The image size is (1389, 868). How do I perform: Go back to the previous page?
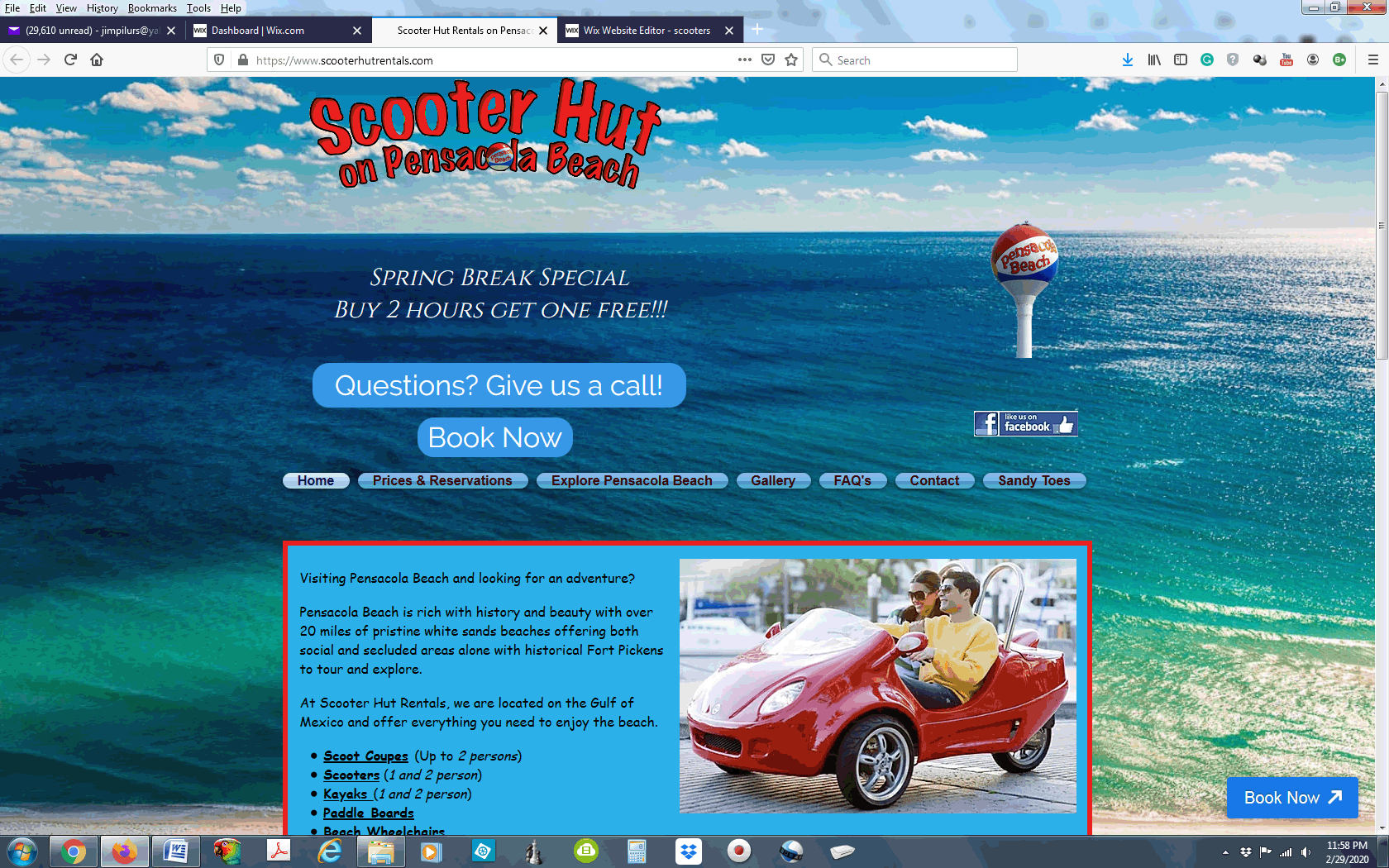[17, 60]
